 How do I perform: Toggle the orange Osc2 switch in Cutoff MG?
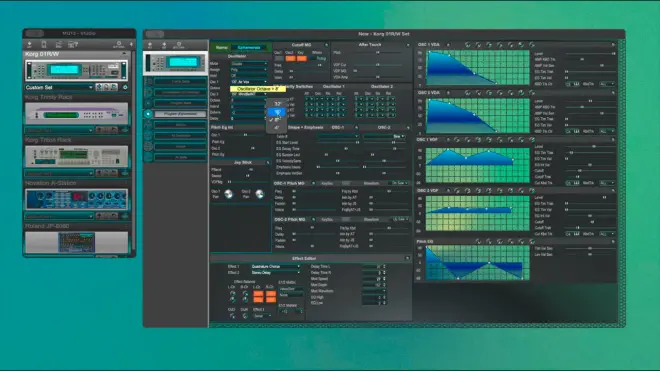[x=290, y=59]
